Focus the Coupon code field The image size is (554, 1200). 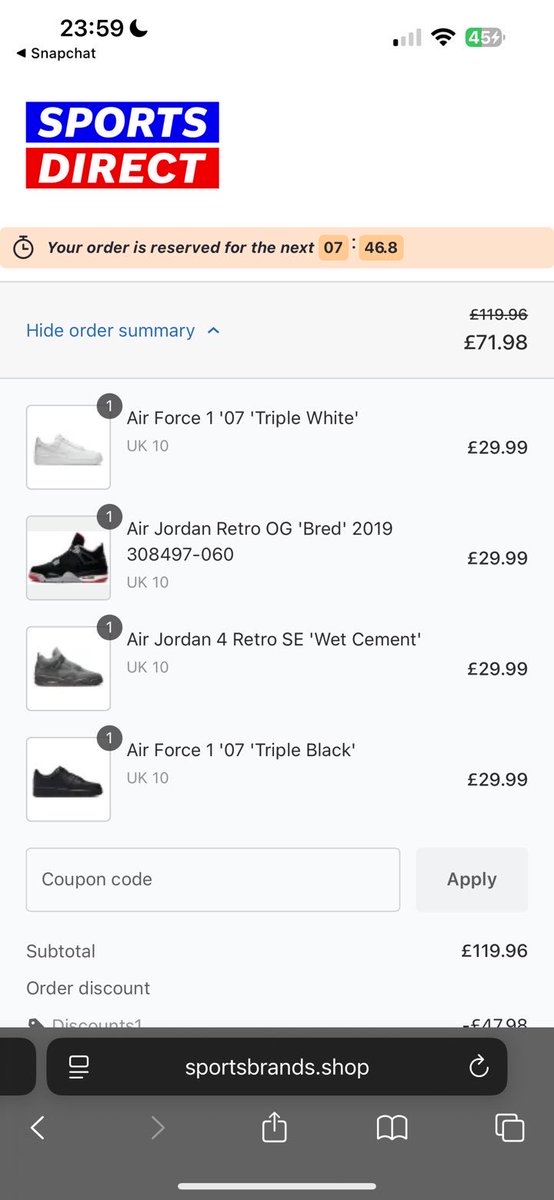tap(213, 880)
